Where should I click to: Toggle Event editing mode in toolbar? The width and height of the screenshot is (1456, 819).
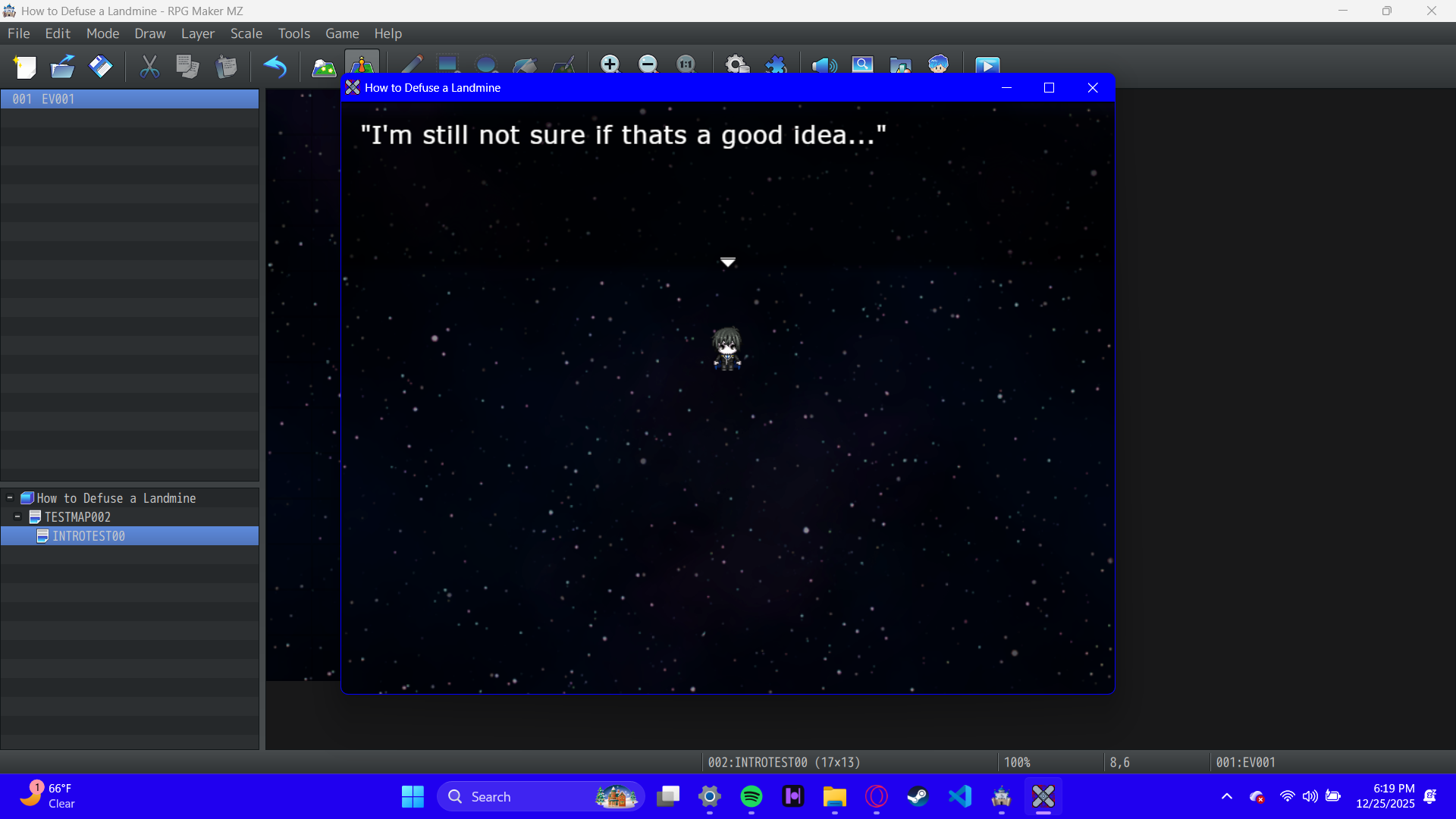click(x=362, y=64)
